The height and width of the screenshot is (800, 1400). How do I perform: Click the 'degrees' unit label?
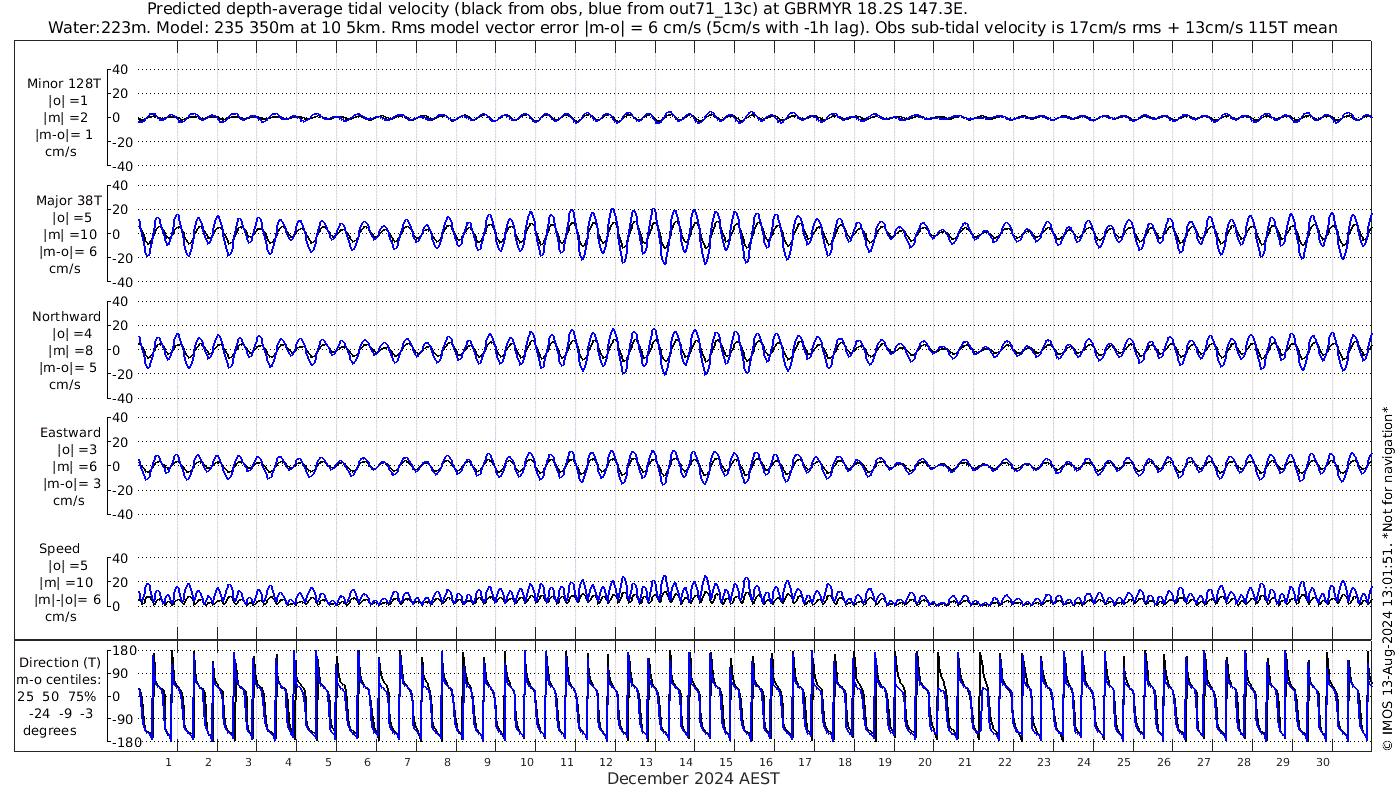[50, 730]
